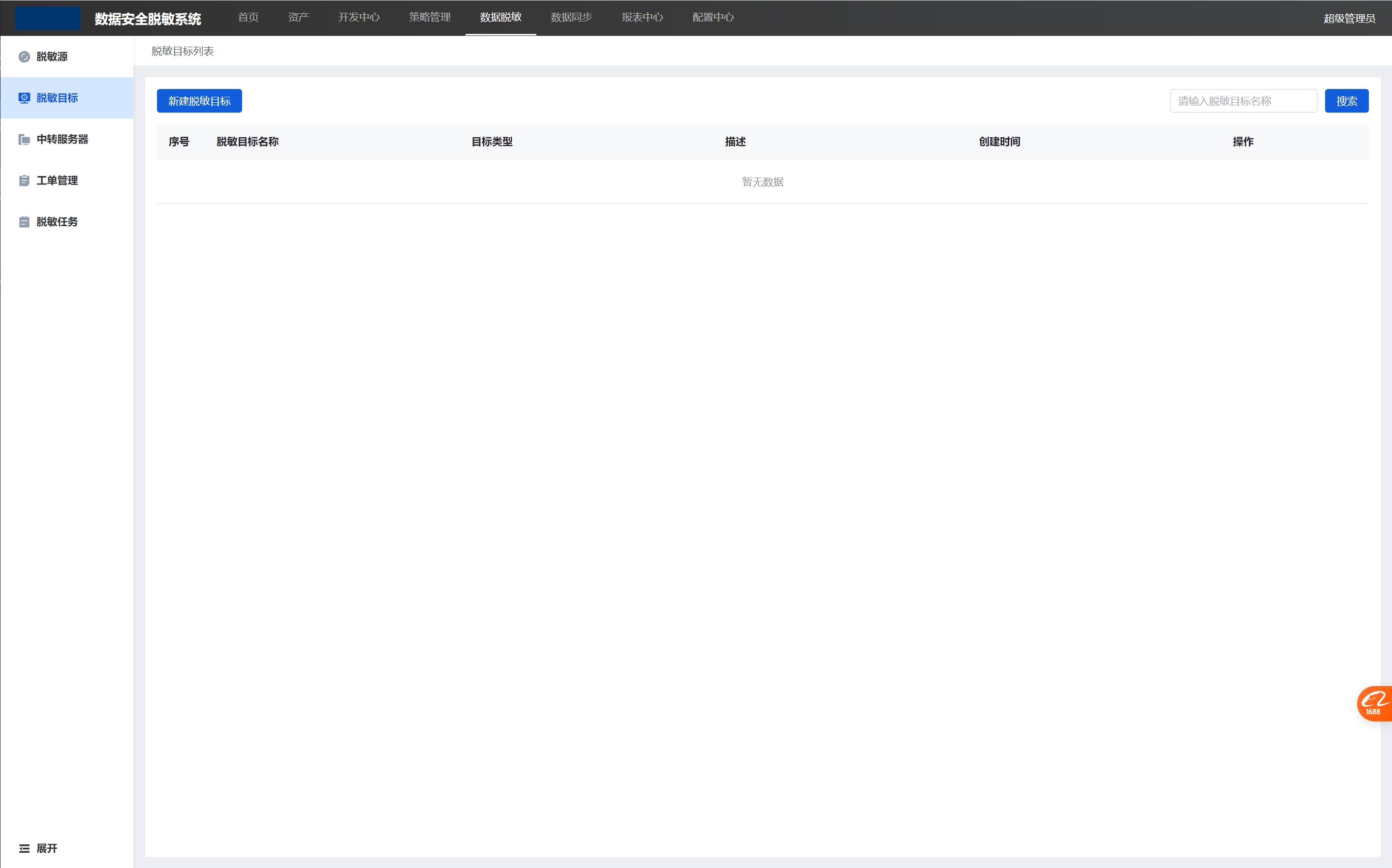Click the 新建脱敏目标 button

tap(199, 101)
